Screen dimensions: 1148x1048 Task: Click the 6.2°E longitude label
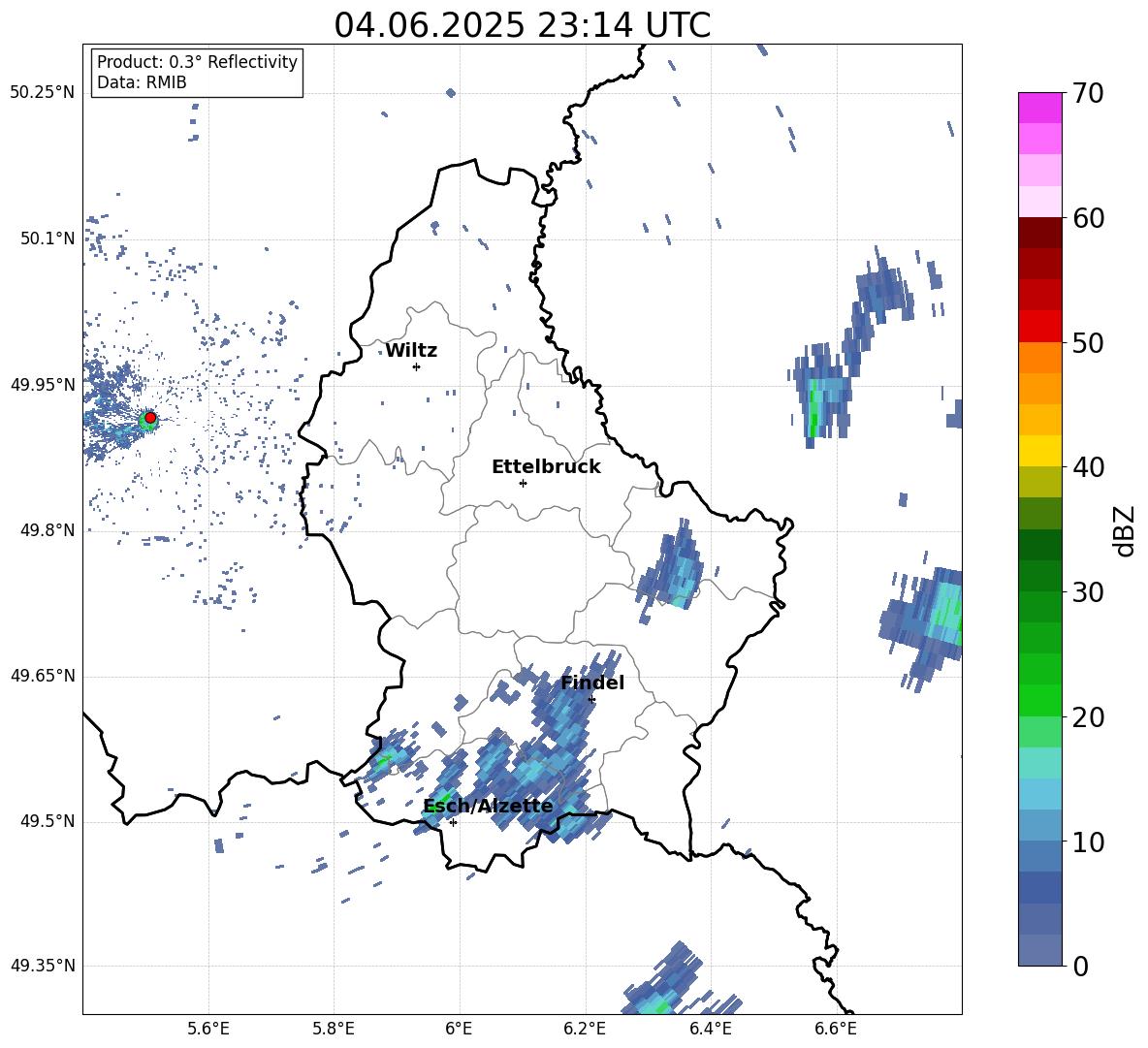(585, 1029)
